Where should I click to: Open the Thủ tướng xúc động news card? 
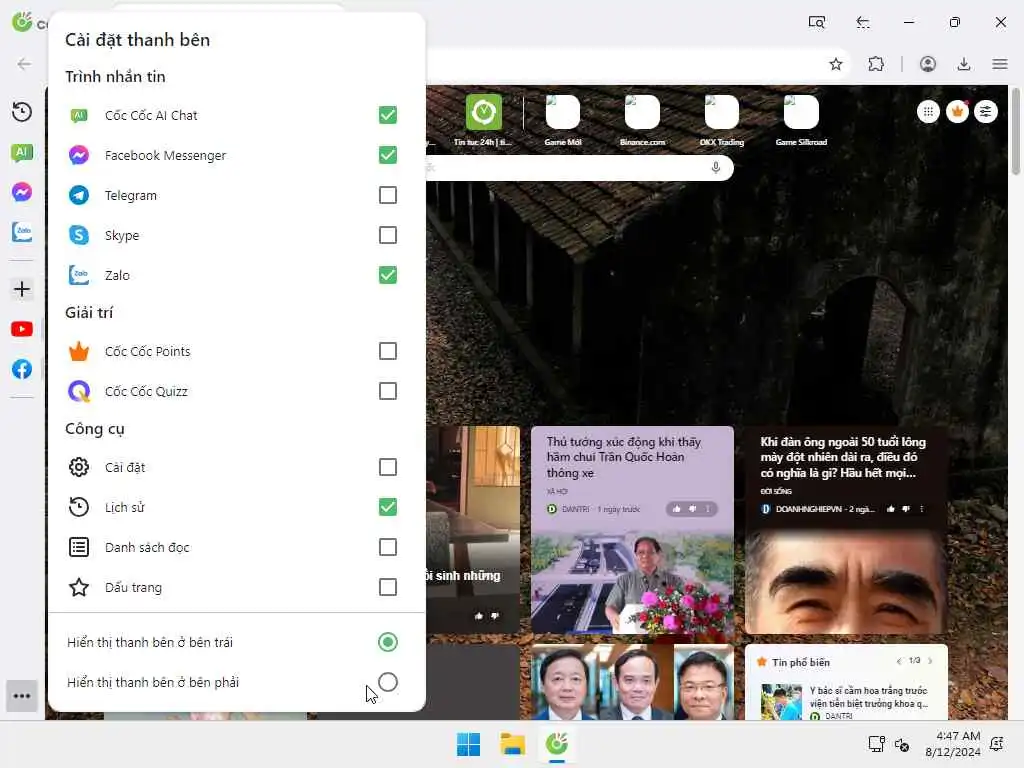[x=632, y=530]
